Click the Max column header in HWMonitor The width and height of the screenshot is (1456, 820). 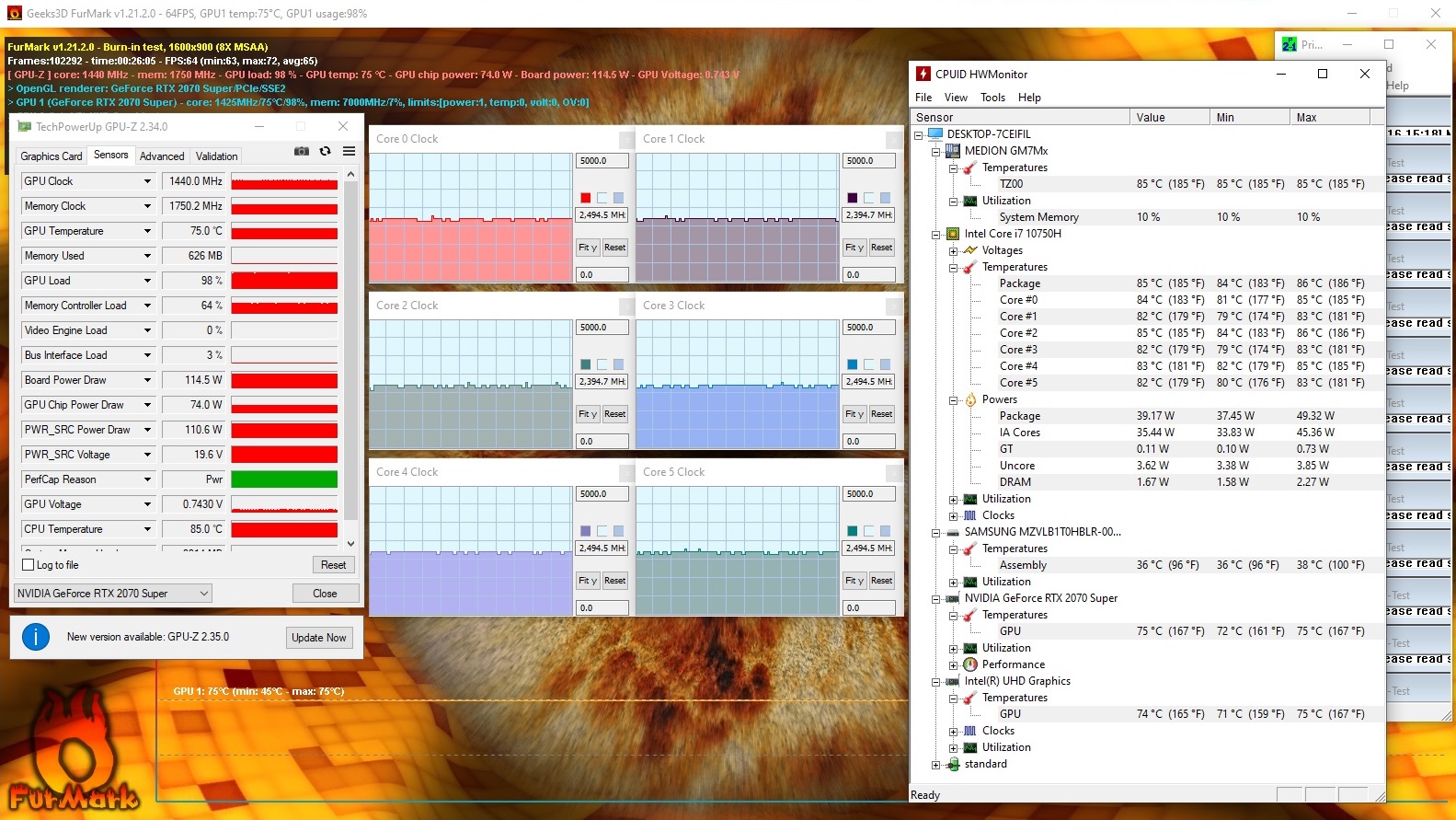1329,117
